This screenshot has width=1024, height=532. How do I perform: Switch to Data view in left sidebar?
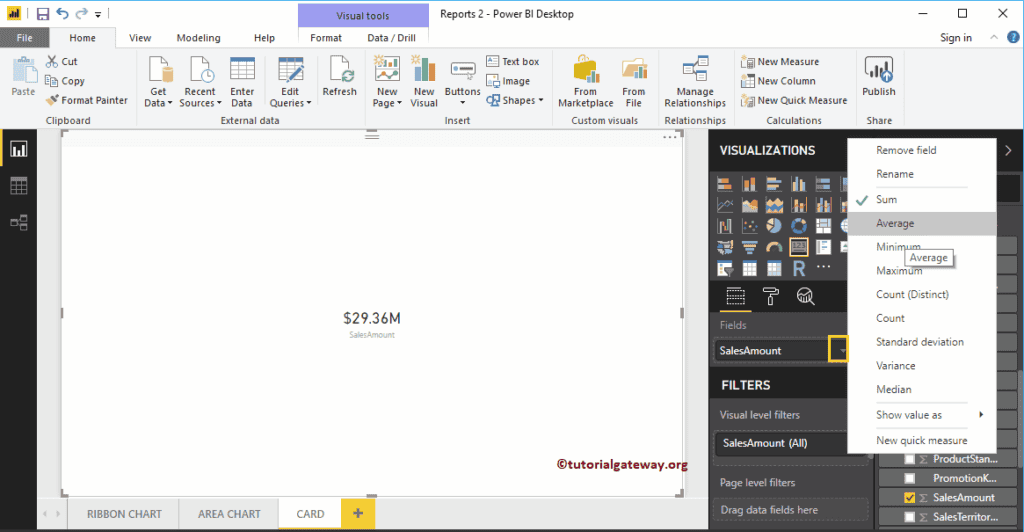[x=18, y=186]
